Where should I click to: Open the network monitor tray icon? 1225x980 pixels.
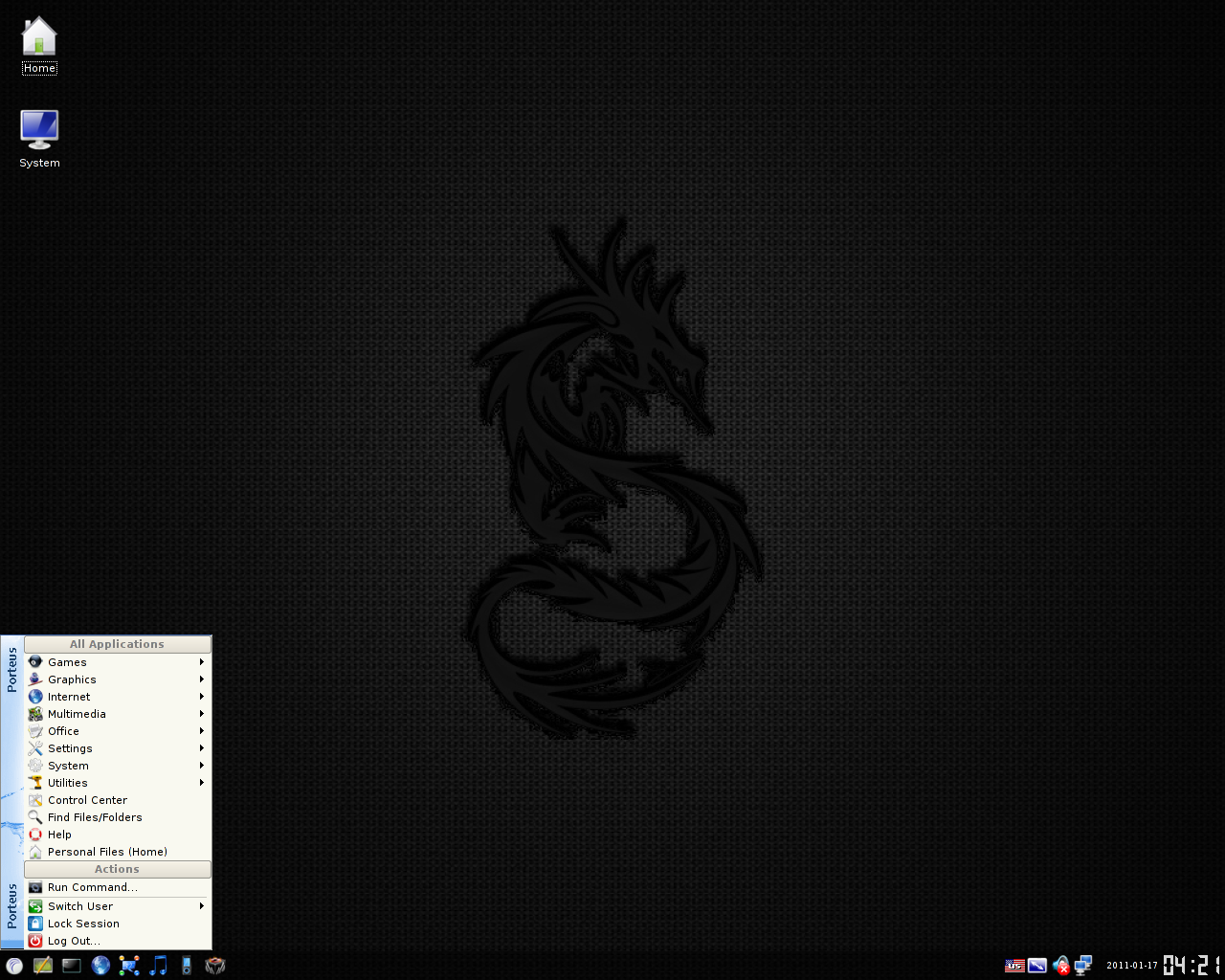point(1083,966)
